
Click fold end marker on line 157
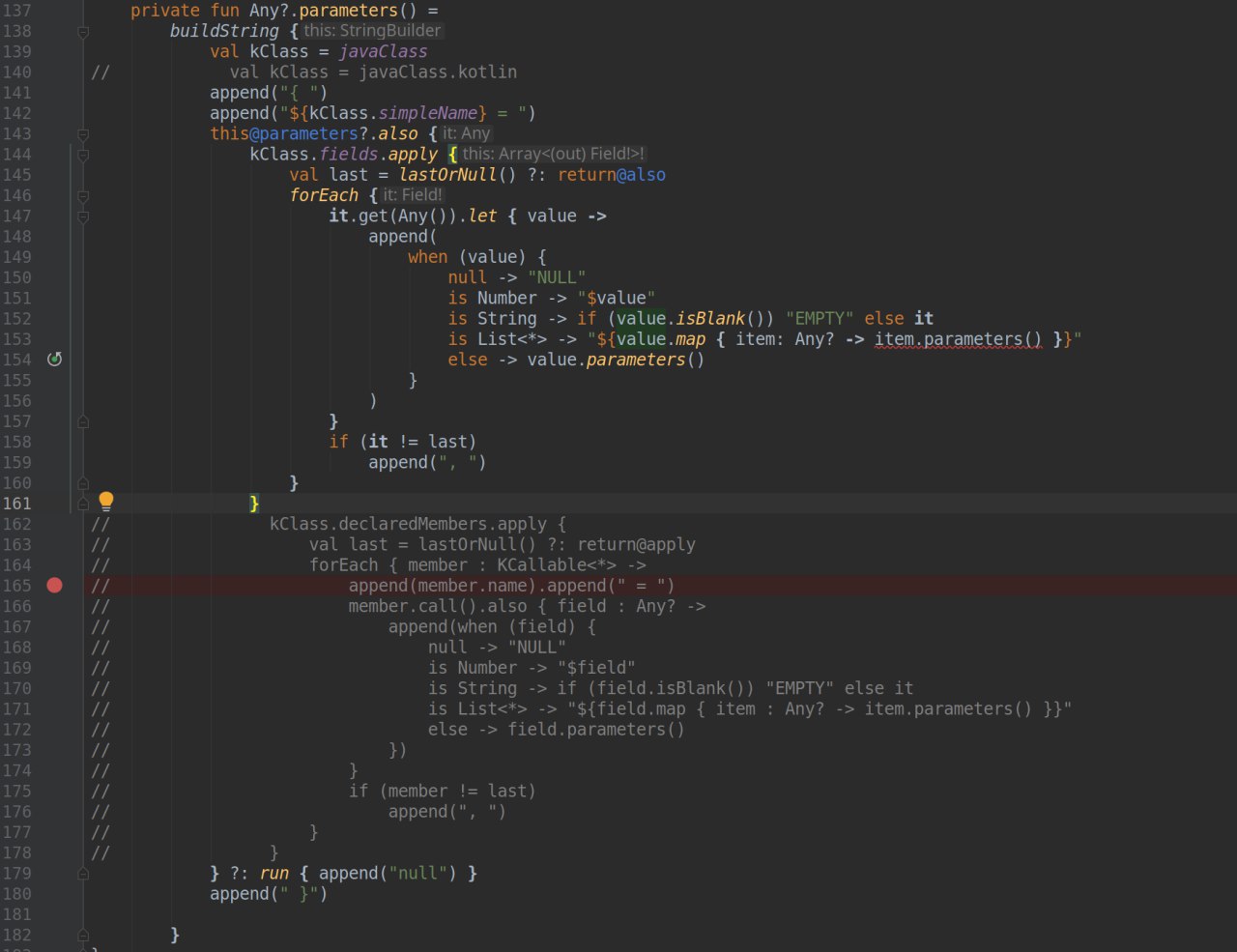(83, 422)
